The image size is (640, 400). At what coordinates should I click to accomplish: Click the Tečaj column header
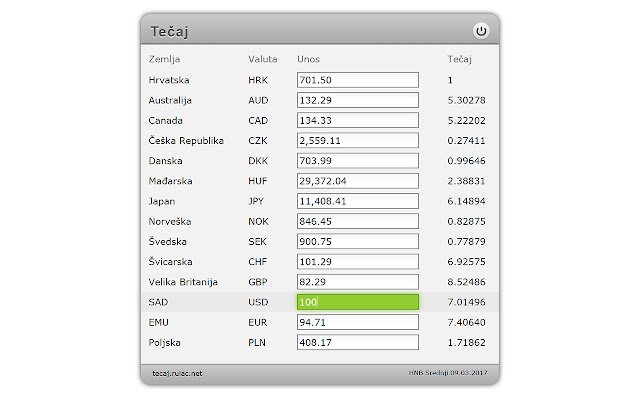click(460, 59)
